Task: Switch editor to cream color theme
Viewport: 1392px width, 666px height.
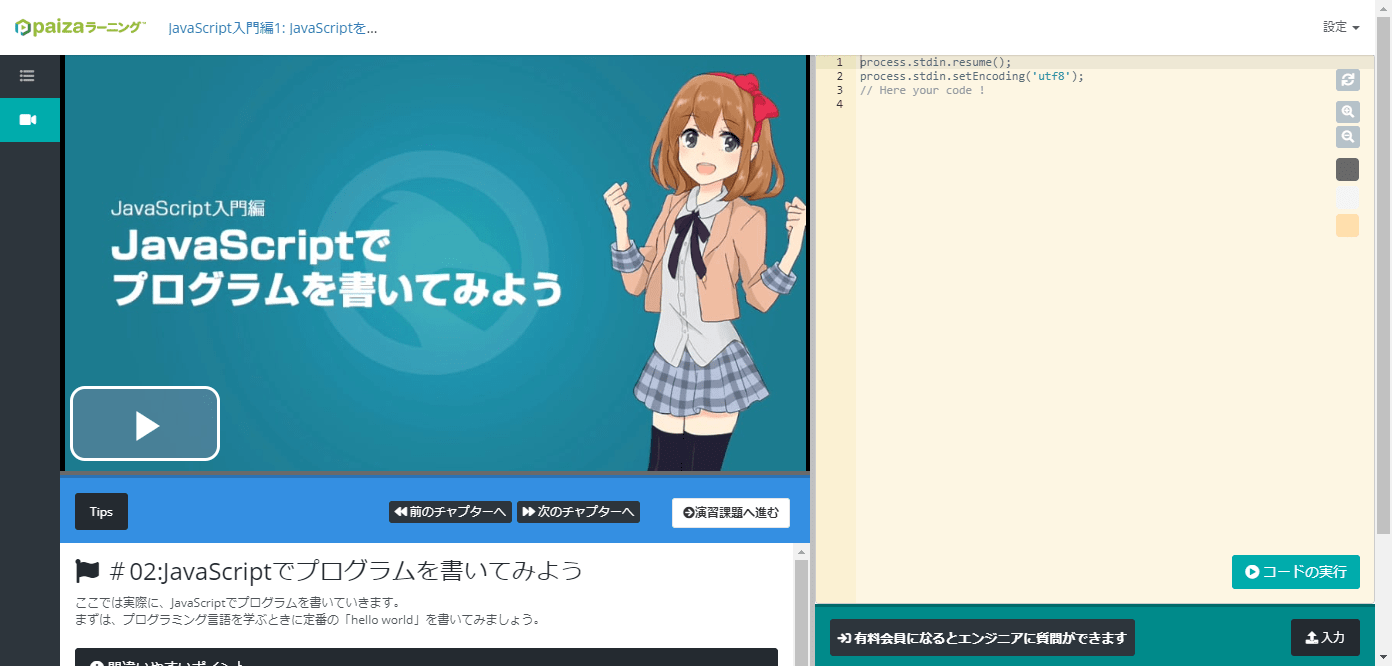Action: point(1347,226)
